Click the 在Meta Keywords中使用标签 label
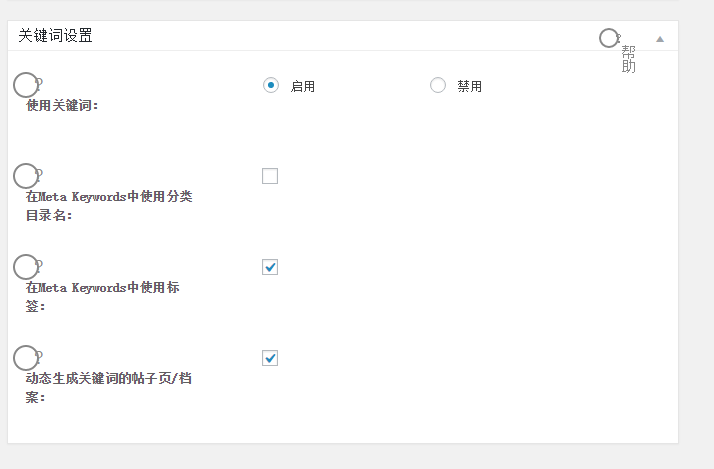Viewport: 714px width, 469px height. tap(102, 288)
